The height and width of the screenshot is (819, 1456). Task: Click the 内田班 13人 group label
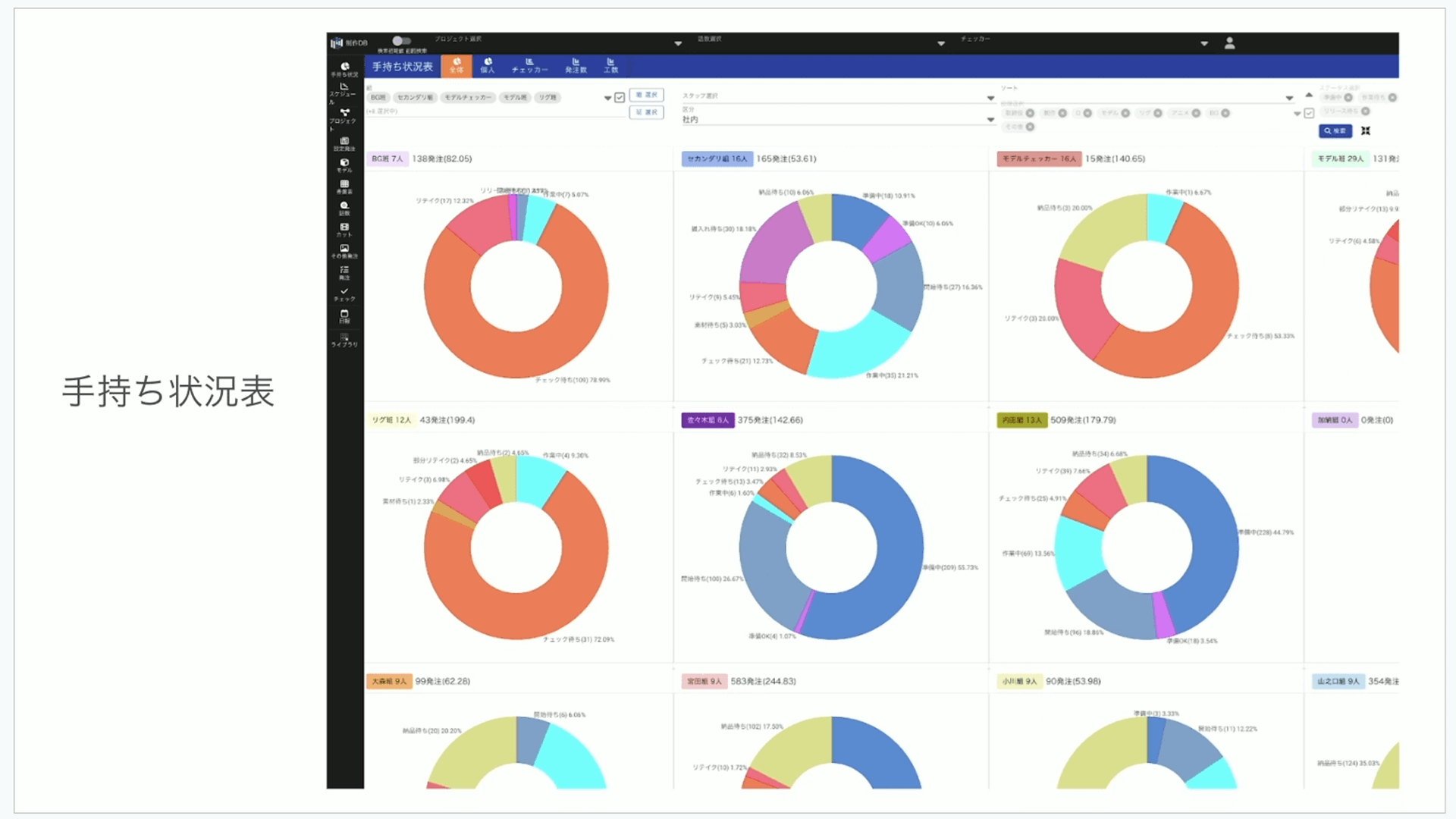(x=1021, y=420)
